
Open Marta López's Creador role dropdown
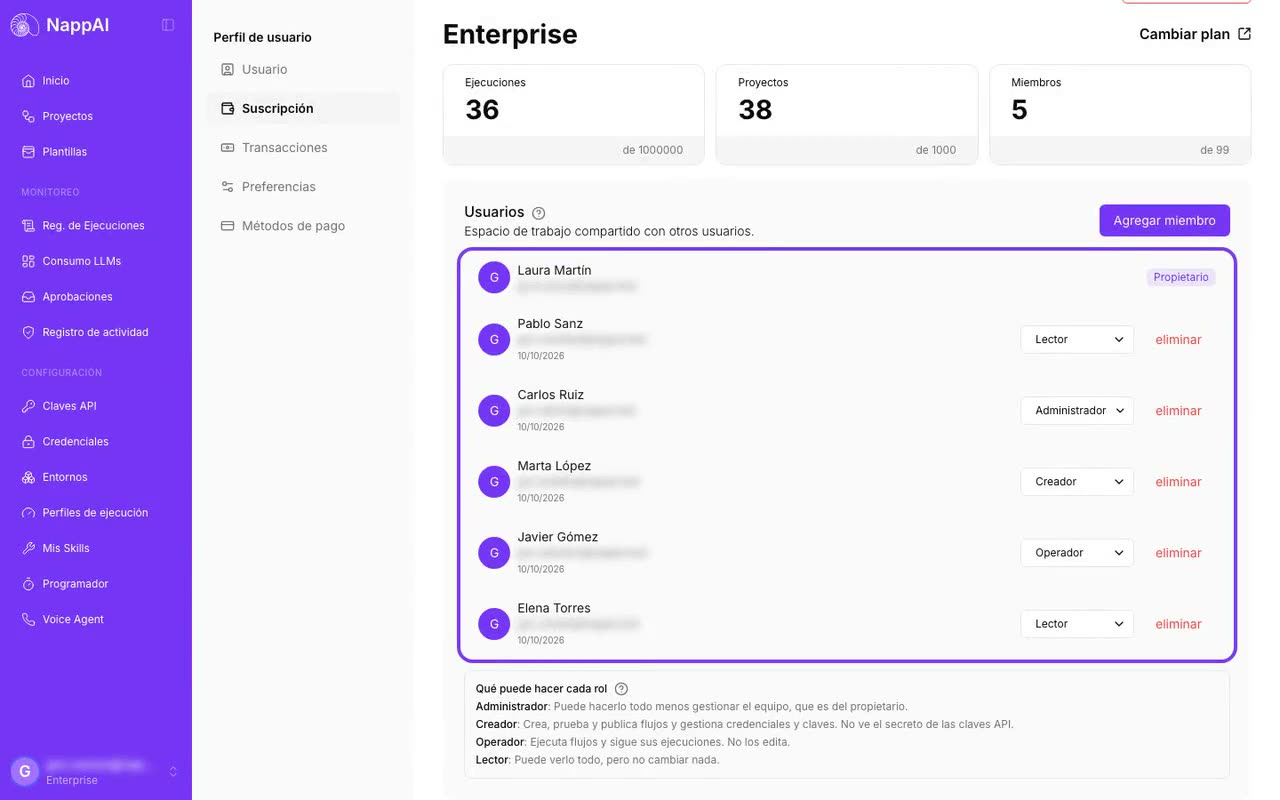coord(1077,481)
